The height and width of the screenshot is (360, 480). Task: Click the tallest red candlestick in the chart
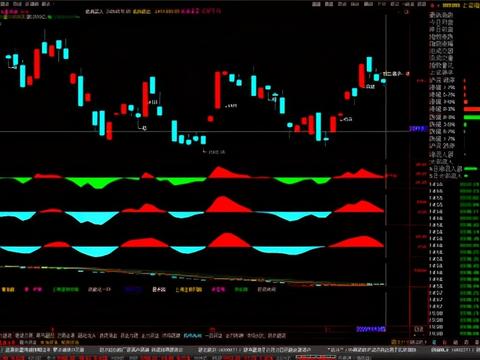click(x=218, y=90)
